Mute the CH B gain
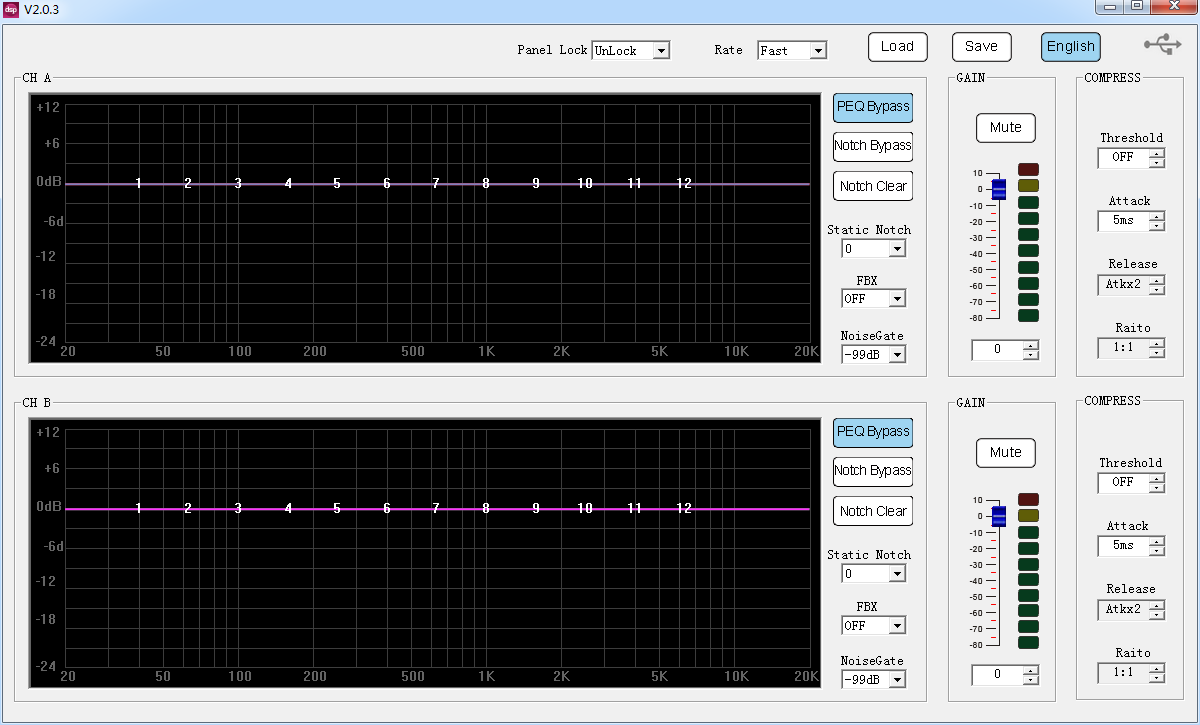The height and width of the screenshot is (725, 1200). click(1006, 453)
